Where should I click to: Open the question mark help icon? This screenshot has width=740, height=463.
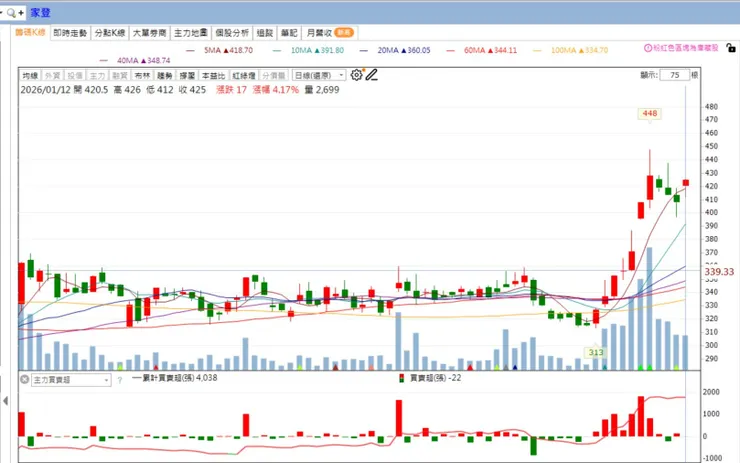[x=120, y=380]
